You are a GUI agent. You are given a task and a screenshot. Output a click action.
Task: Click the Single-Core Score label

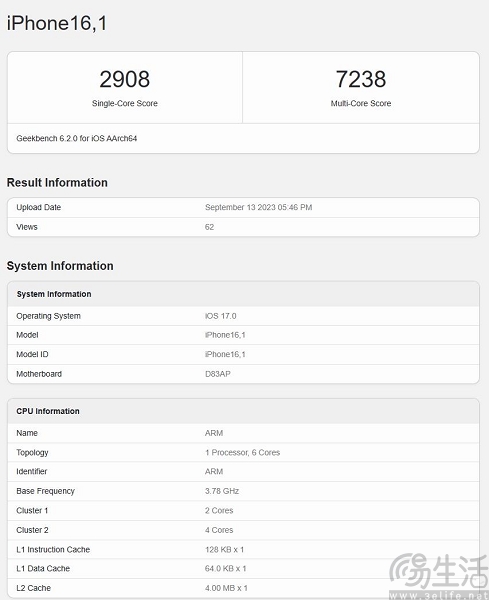(x=125, y=103)
